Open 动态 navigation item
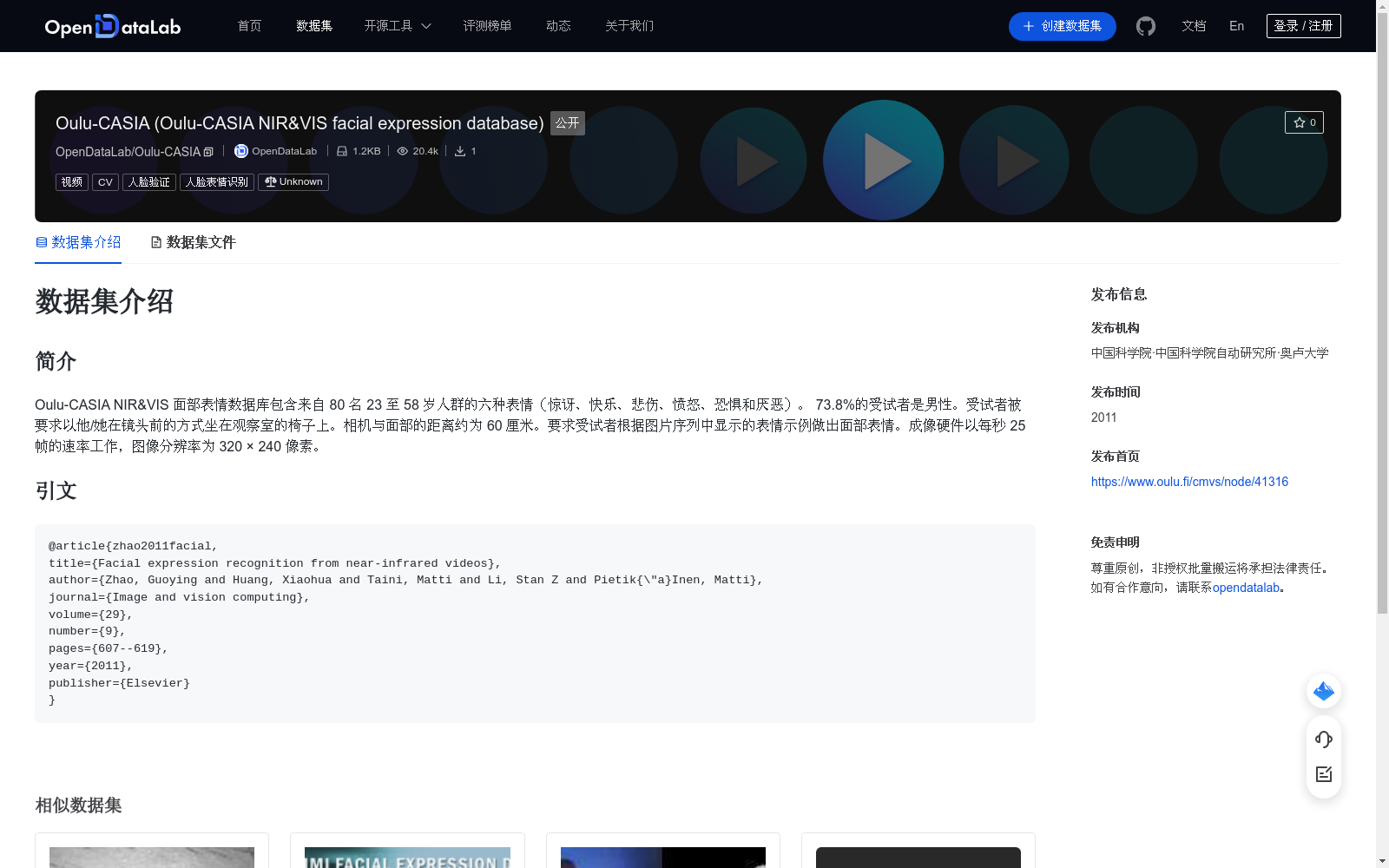 point(558,26)
